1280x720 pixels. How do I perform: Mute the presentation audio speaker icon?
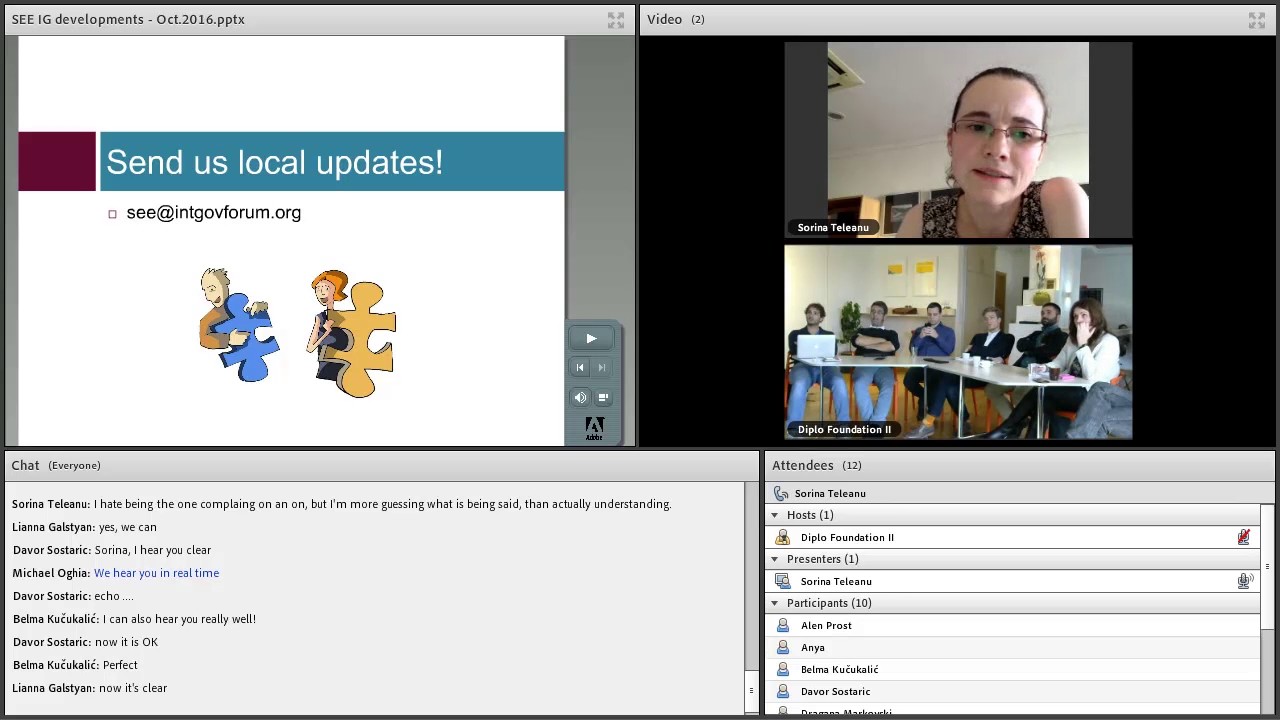[x=580, y=397]
